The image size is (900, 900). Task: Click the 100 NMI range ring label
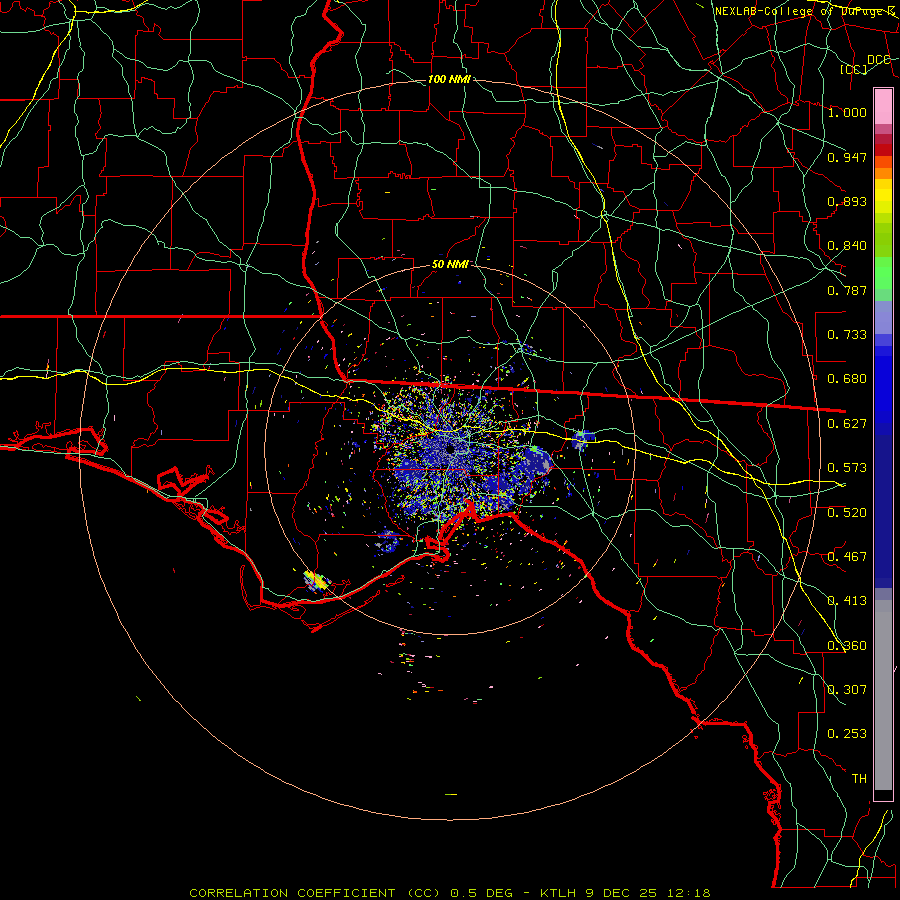449,79
